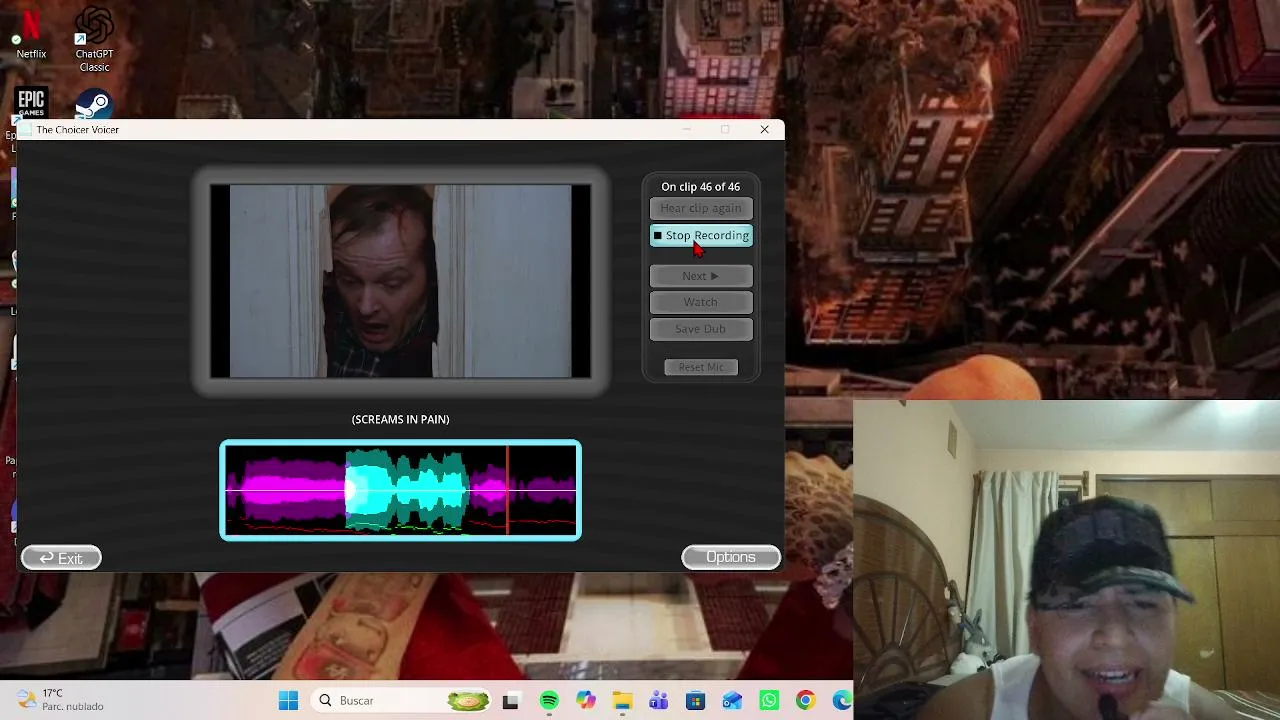Open Microsoft Edge from the taskbar
This screenshot has width=1280, height=720.
tap(841, 700)
